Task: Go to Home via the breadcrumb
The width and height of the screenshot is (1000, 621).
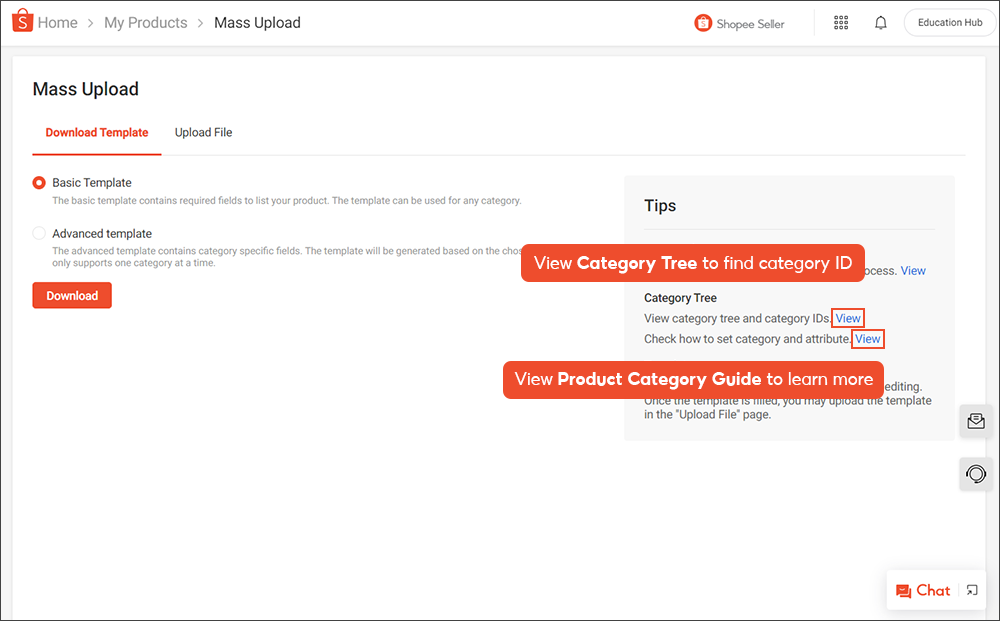Action: (57, 22)
